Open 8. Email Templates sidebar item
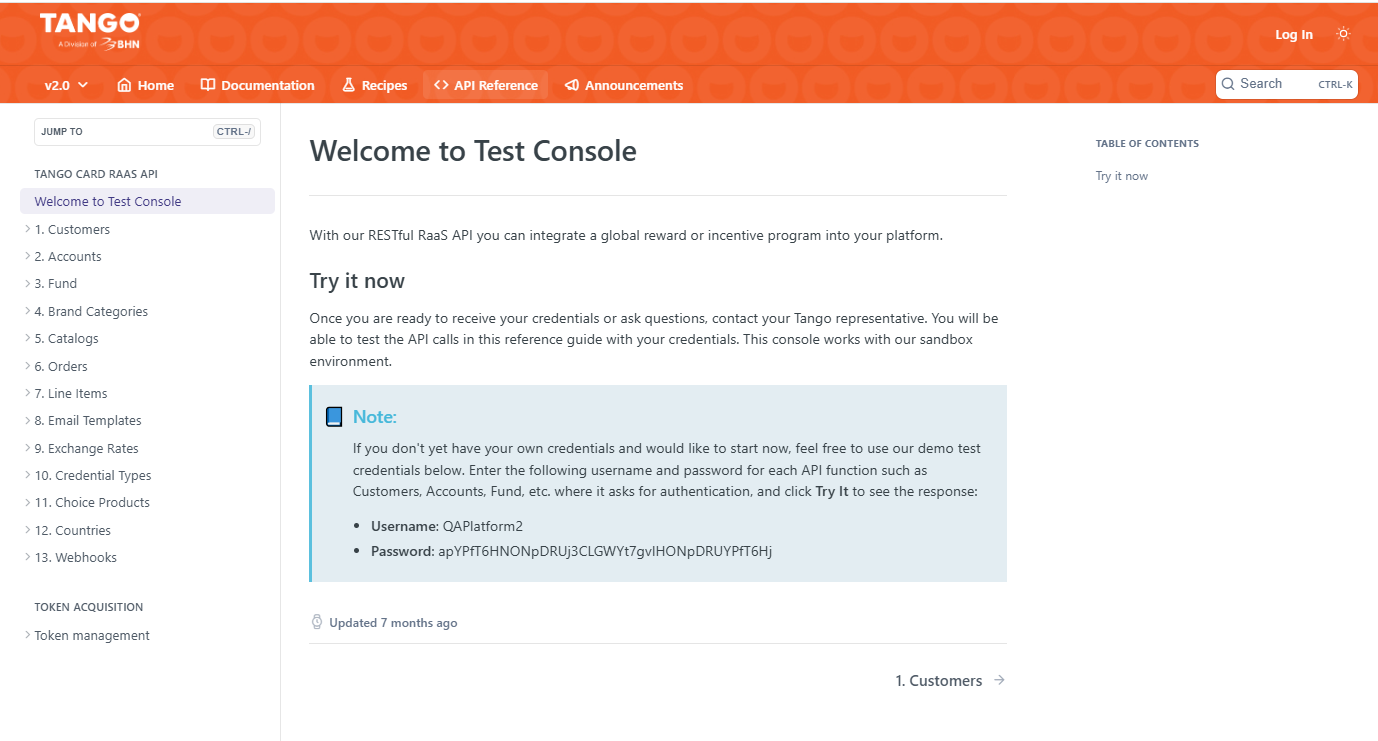Image resolution: width=1378 pixels, height=741 pixels. pos(88,420)
